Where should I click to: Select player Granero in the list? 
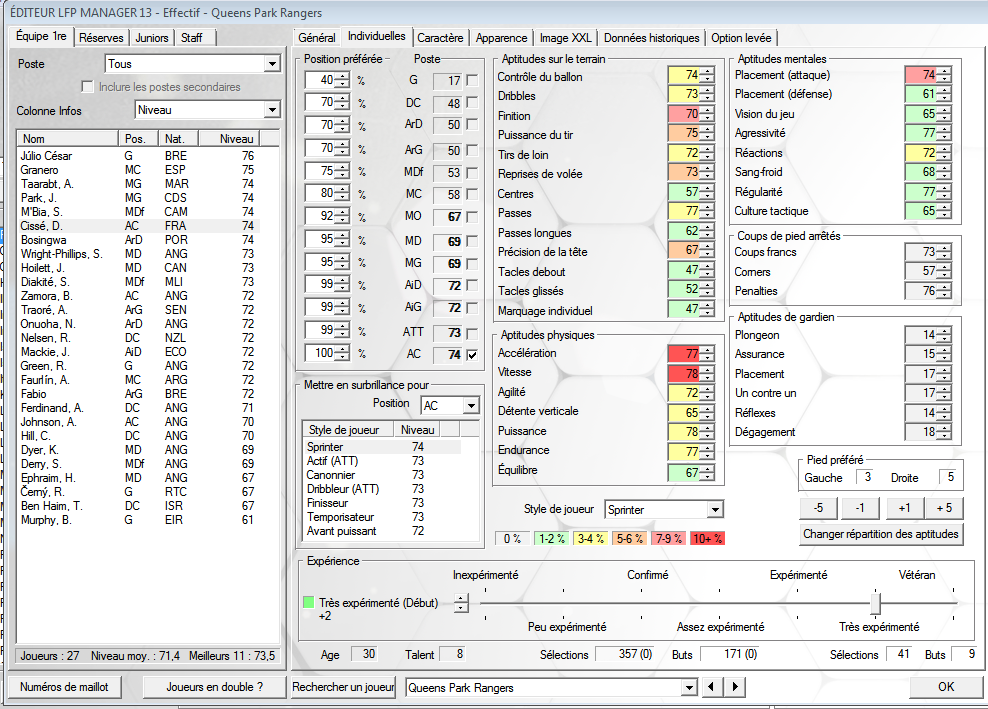[139, 170]
